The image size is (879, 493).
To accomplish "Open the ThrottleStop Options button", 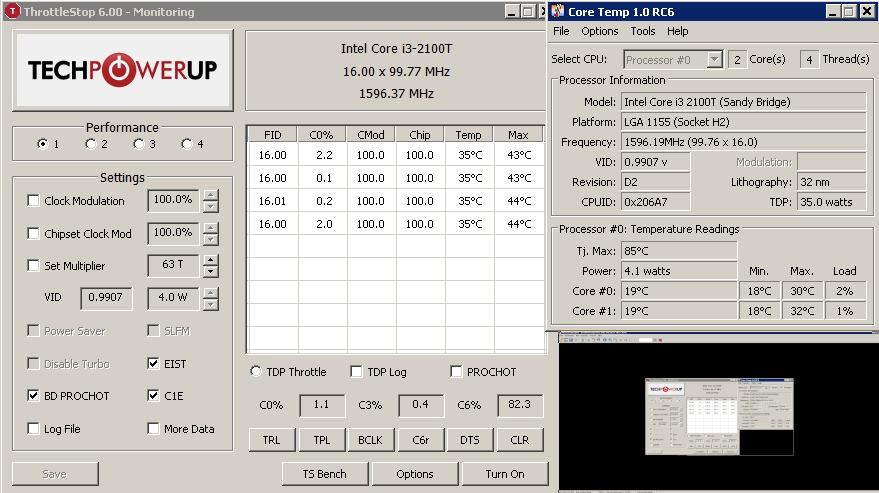I will click(415, 474).
